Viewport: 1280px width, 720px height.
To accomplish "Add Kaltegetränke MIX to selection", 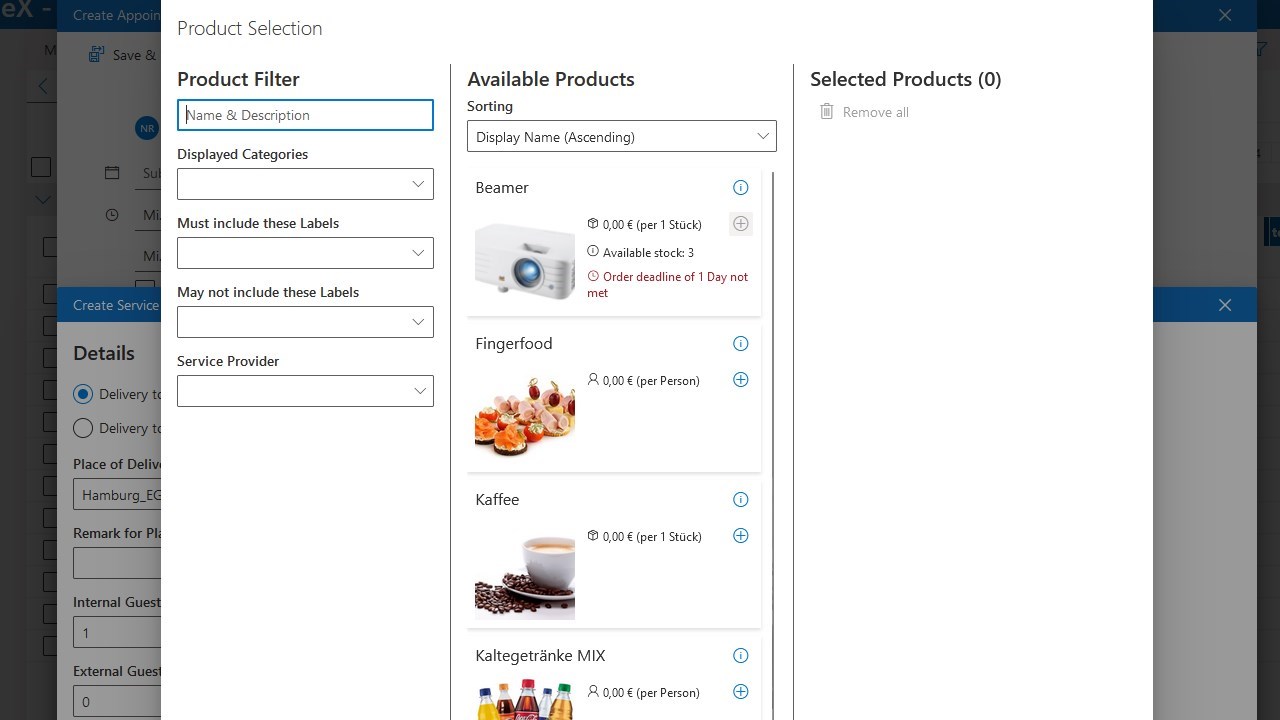I will coord(741,692).
